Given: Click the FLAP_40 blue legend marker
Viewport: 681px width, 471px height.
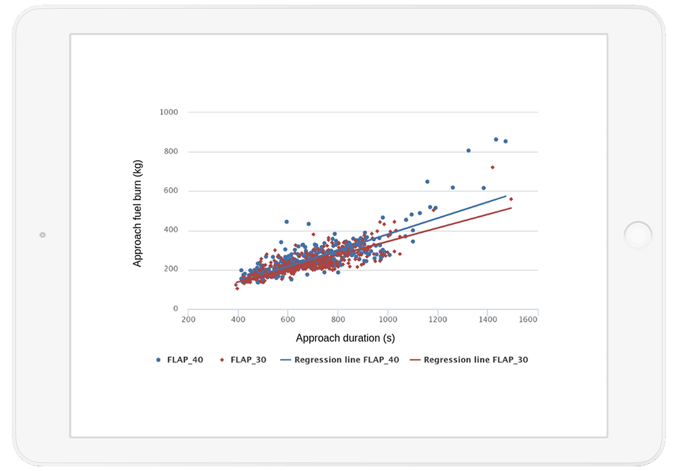Looking at the screenshot, I should point(158,360).
